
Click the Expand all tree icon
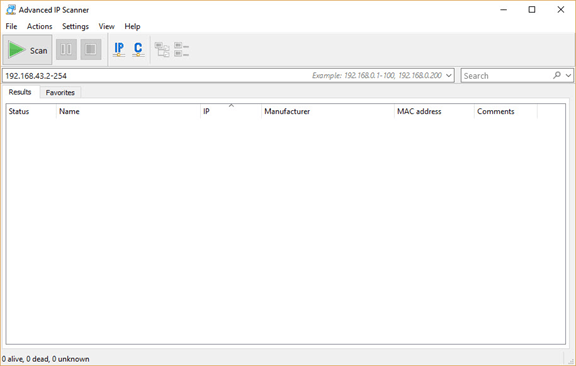click(162, 50)
